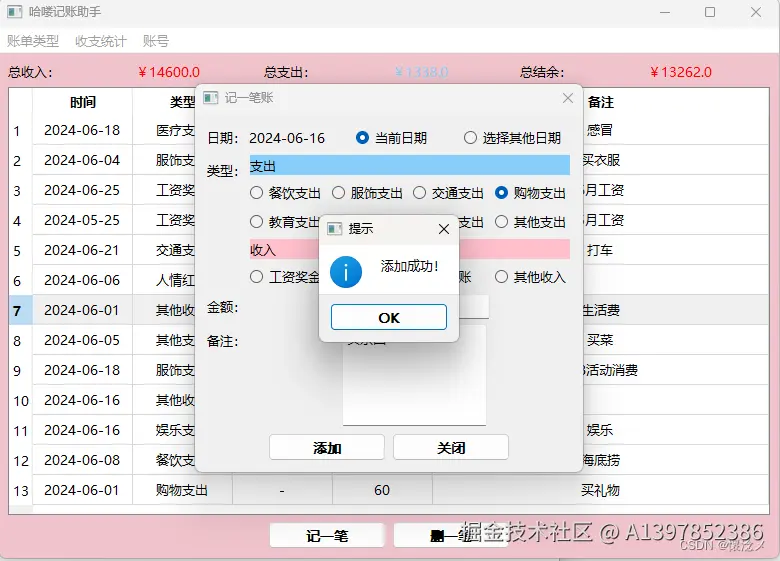
Task: Click the 哈喽记账助手 app window icon
Action: coord(14,11)
